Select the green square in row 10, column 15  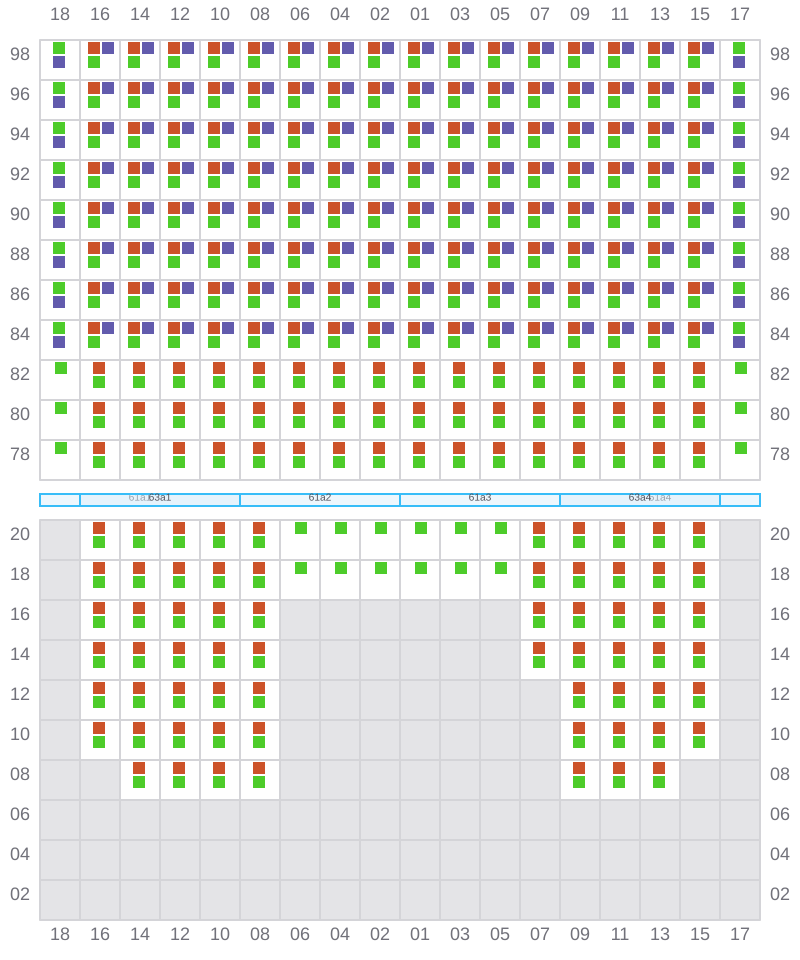pos(699,742)
